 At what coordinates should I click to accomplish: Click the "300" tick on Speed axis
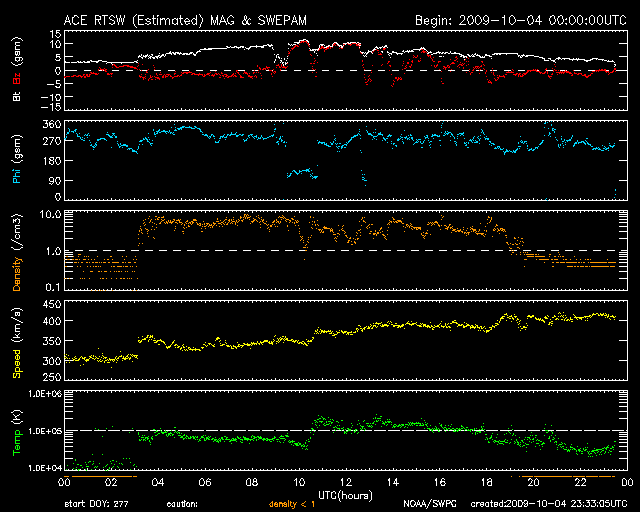point(52,361)
